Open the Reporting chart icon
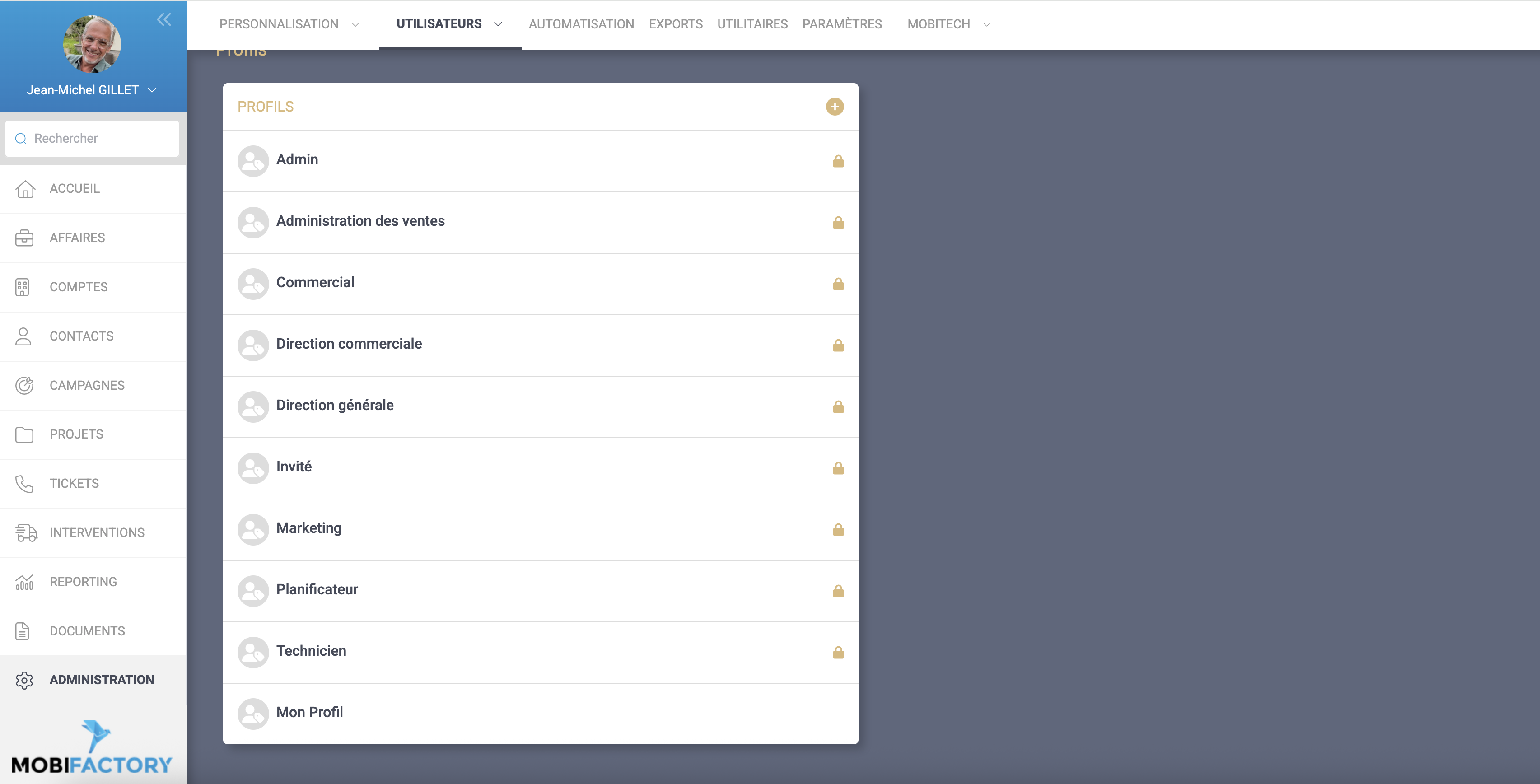1540x784 pixels. click(24, 582)
